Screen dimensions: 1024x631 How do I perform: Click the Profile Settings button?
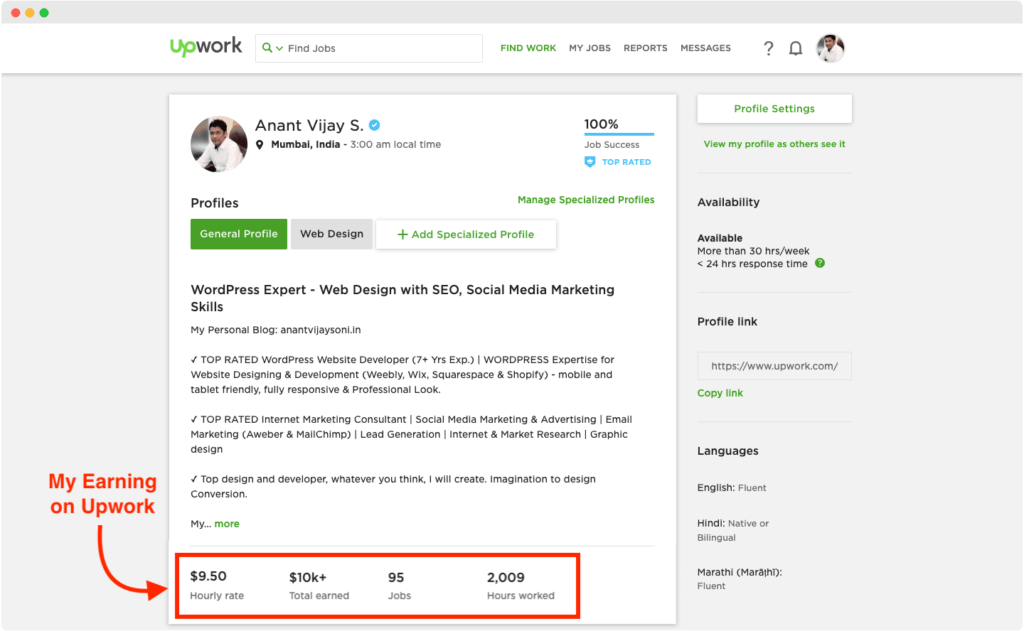coord(774,108)
